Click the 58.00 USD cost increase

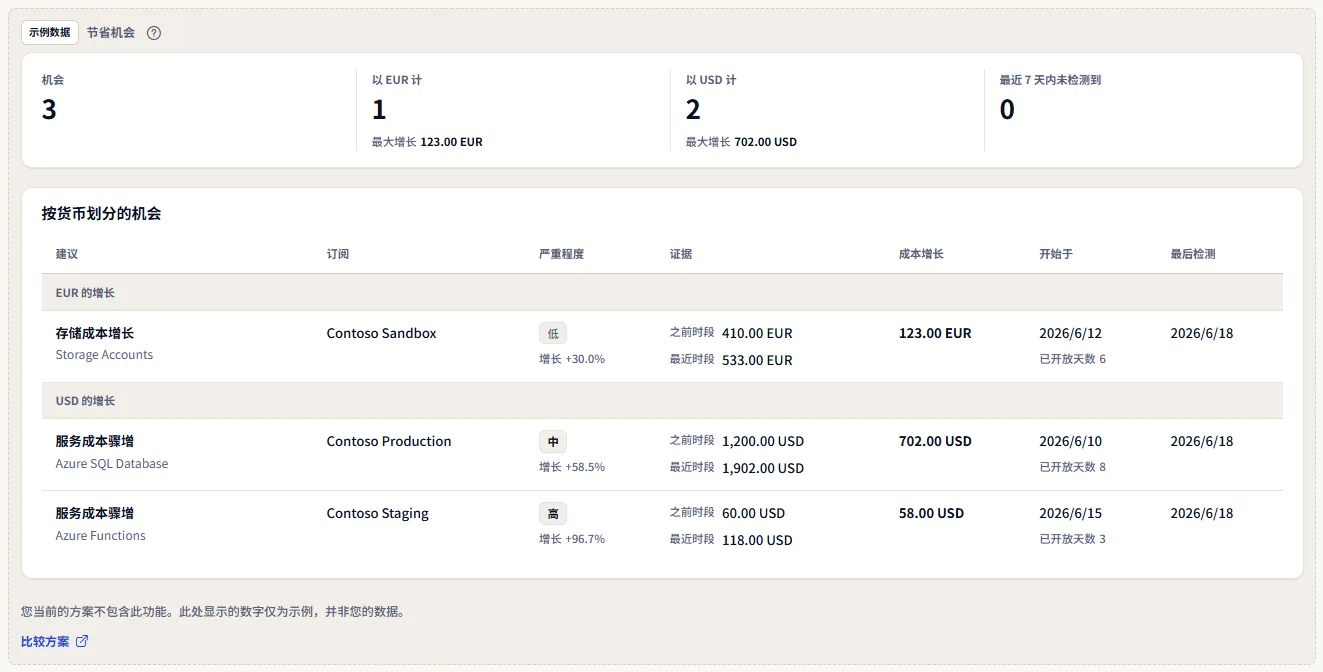tap(931, 513)
